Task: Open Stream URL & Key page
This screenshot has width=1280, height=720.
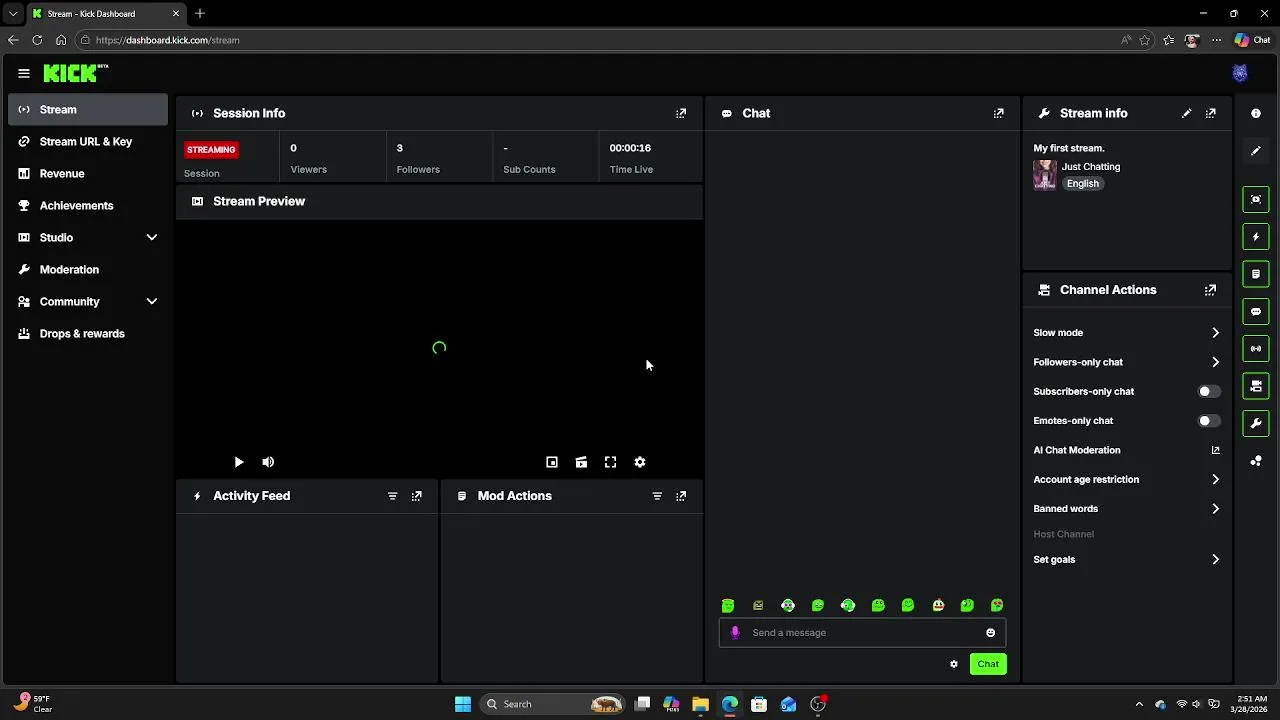Action: click(88, 142)
